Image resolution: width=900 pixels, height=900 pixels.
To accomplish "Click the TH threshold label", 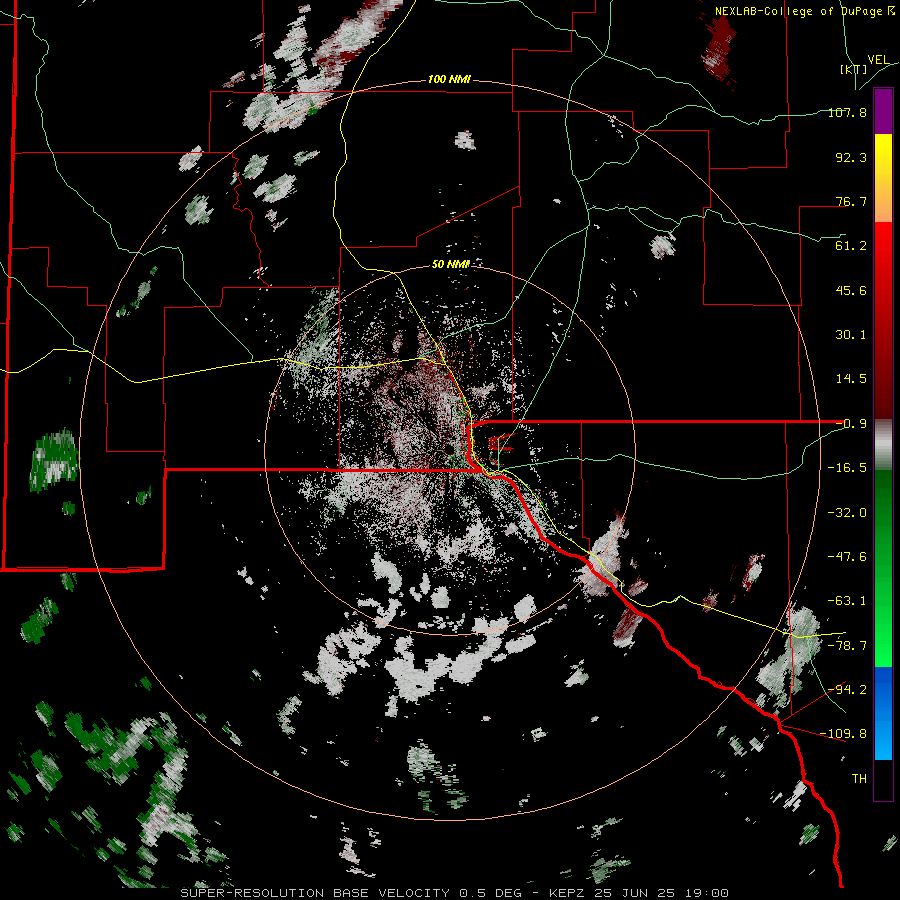I will [x=859, y=779].
